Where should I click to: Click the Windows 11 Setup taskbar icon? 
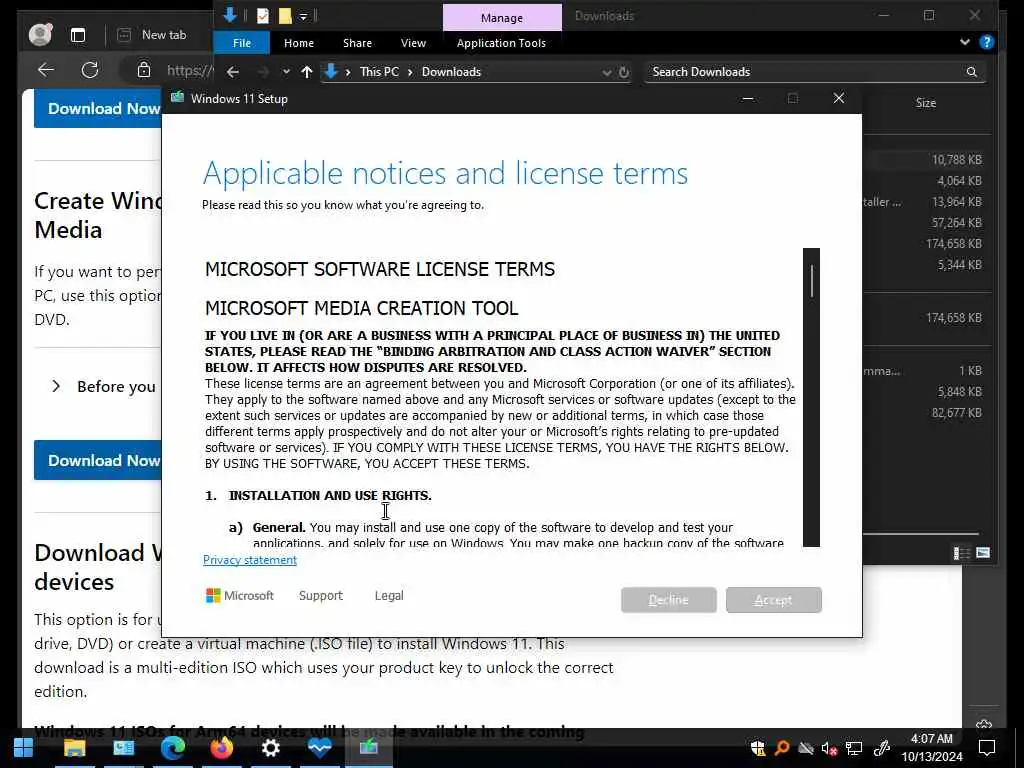[368, 747]
